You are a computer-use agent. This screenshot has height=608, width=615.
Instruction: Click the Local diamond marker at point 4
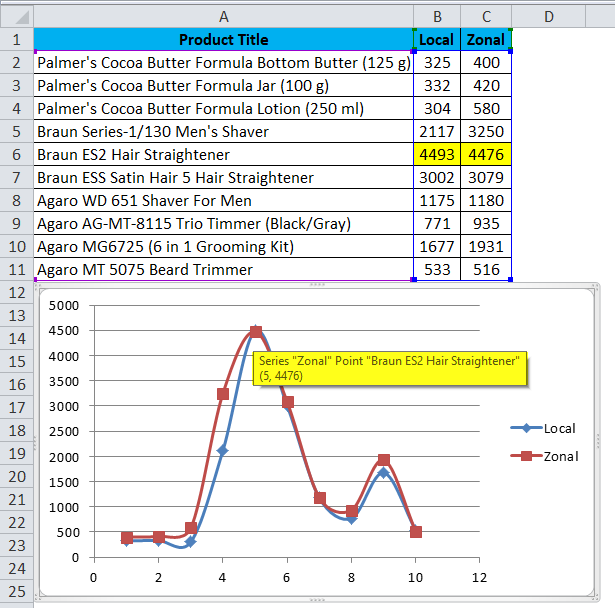pos(222,451)
